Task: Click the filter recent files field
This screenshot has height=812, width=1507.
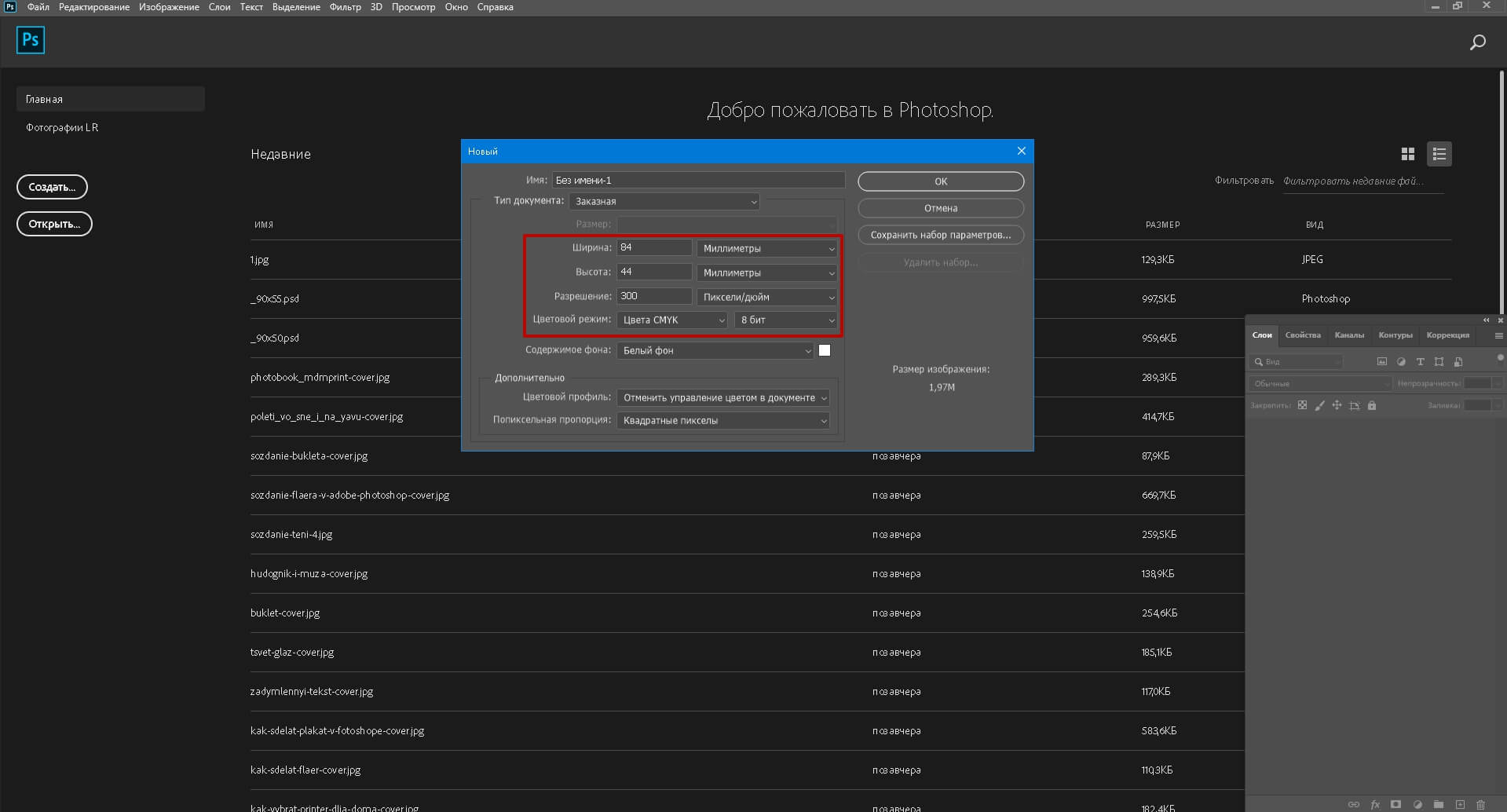Action: coord(1363,181)
